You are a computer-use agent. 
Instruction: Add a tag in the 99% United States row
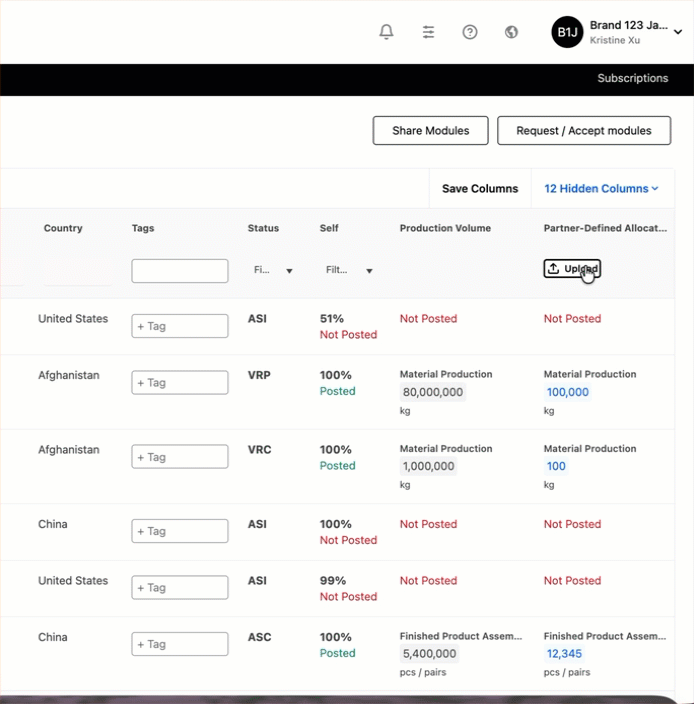[x=180, y=587]
